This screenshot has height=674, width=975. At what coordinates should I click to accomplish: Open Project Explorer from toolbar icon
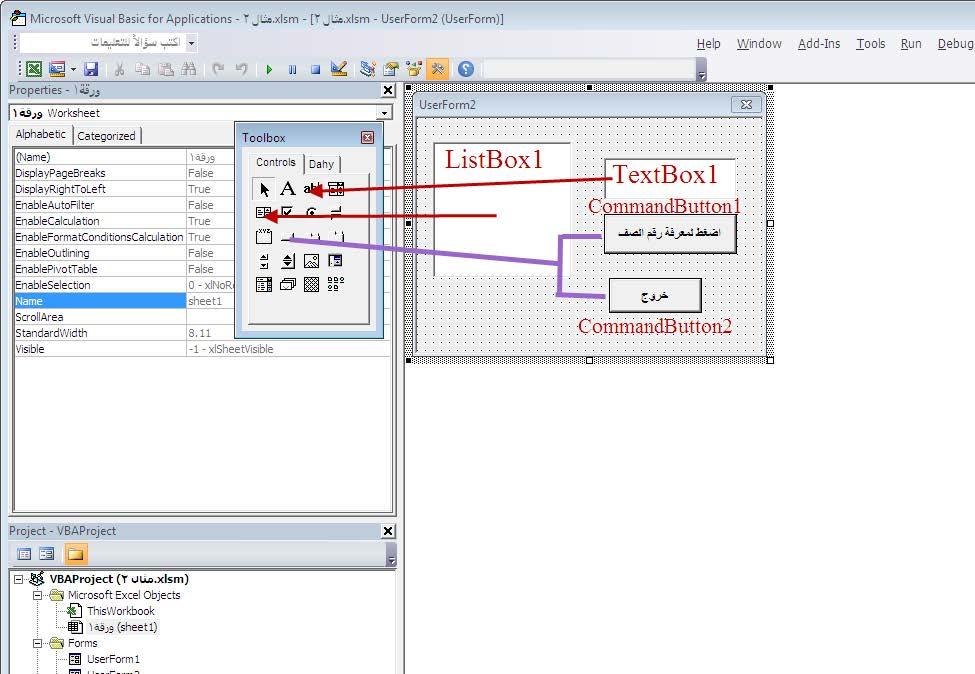point(367,69)
